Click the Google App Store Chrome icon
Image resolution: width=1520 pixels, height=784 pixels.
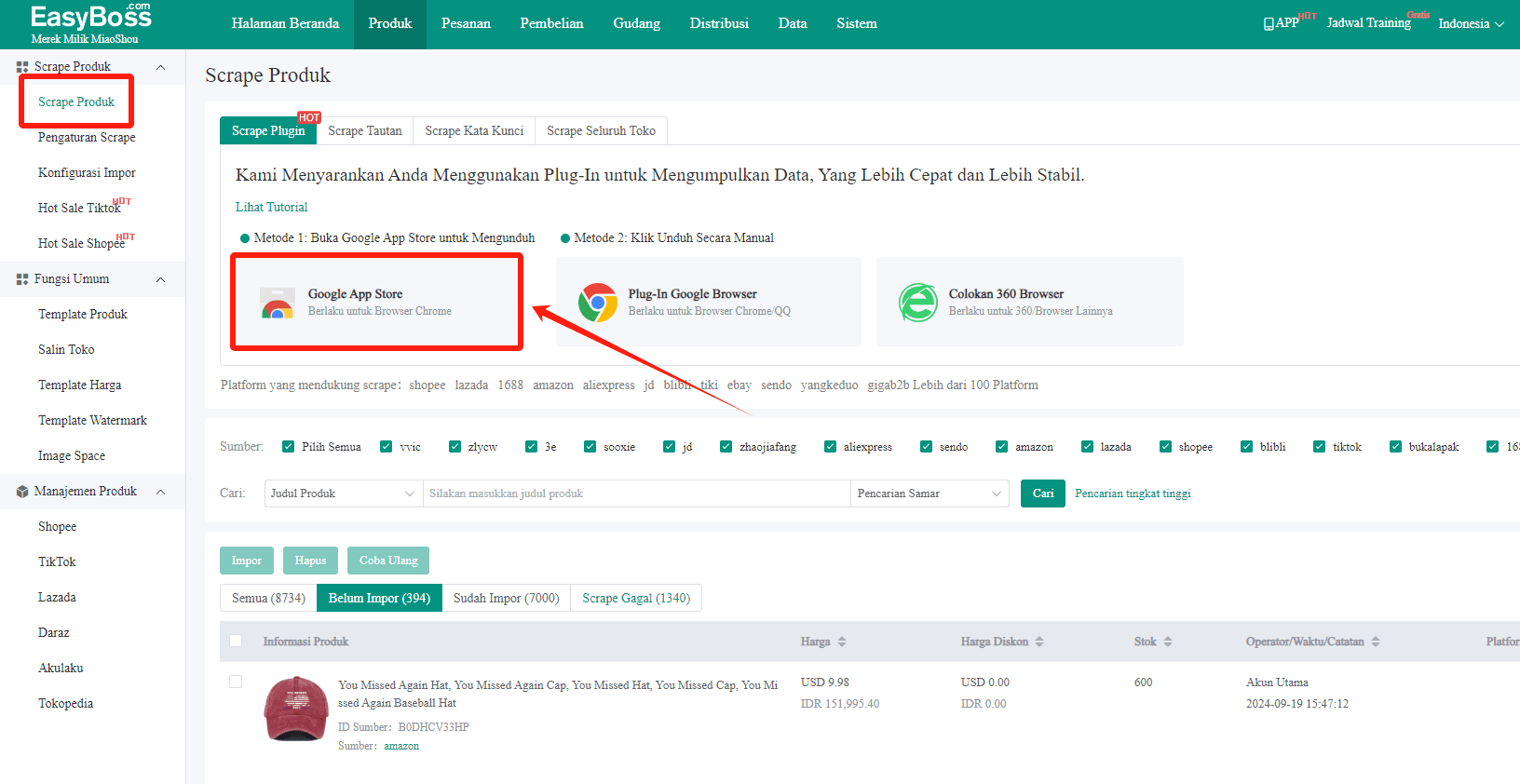(x=278, y=304)
